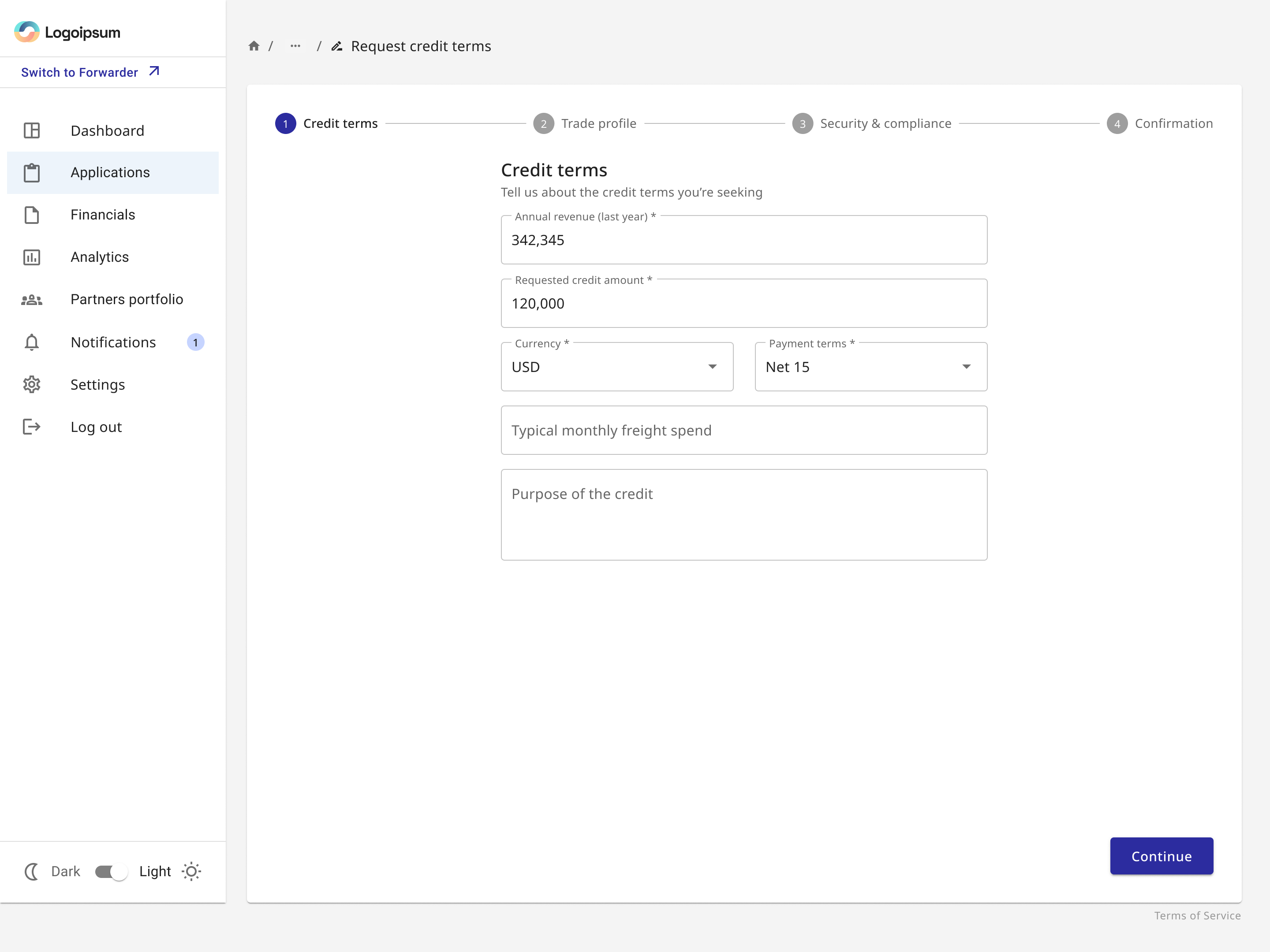Image resolution: width=1270 pixels, height=952 pixels.
Task: Click the Payment terms dropdown arrow
Action: 966,367
